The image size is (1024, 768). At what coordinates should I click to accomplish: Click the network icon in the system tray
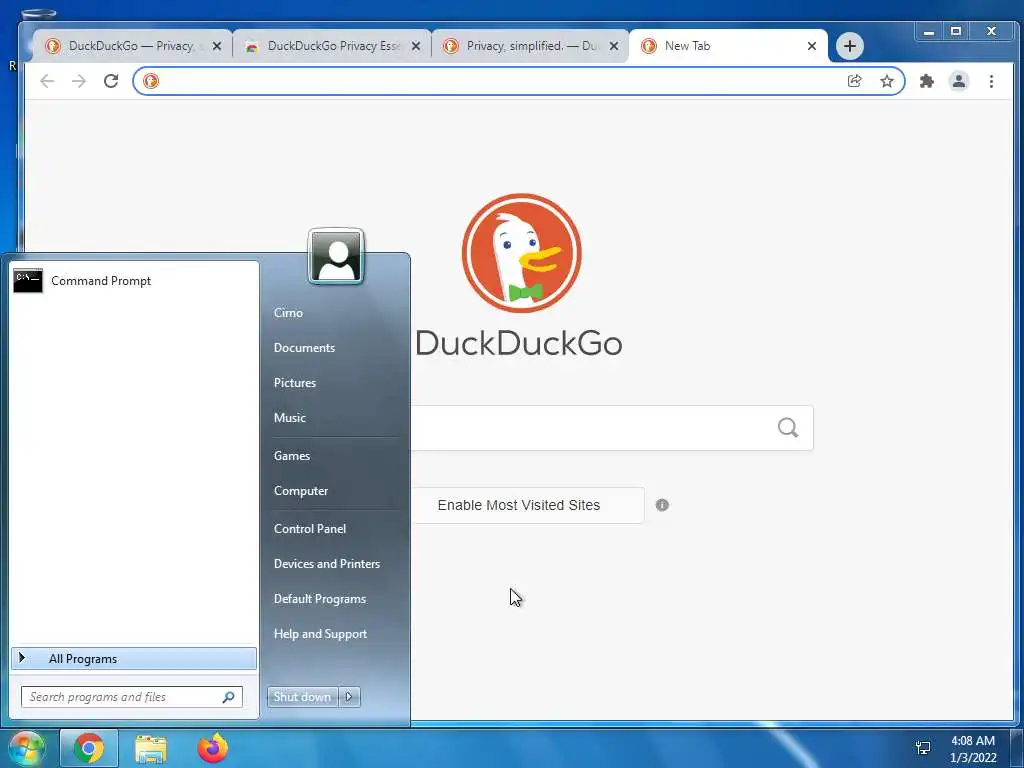tap(923, 748)
